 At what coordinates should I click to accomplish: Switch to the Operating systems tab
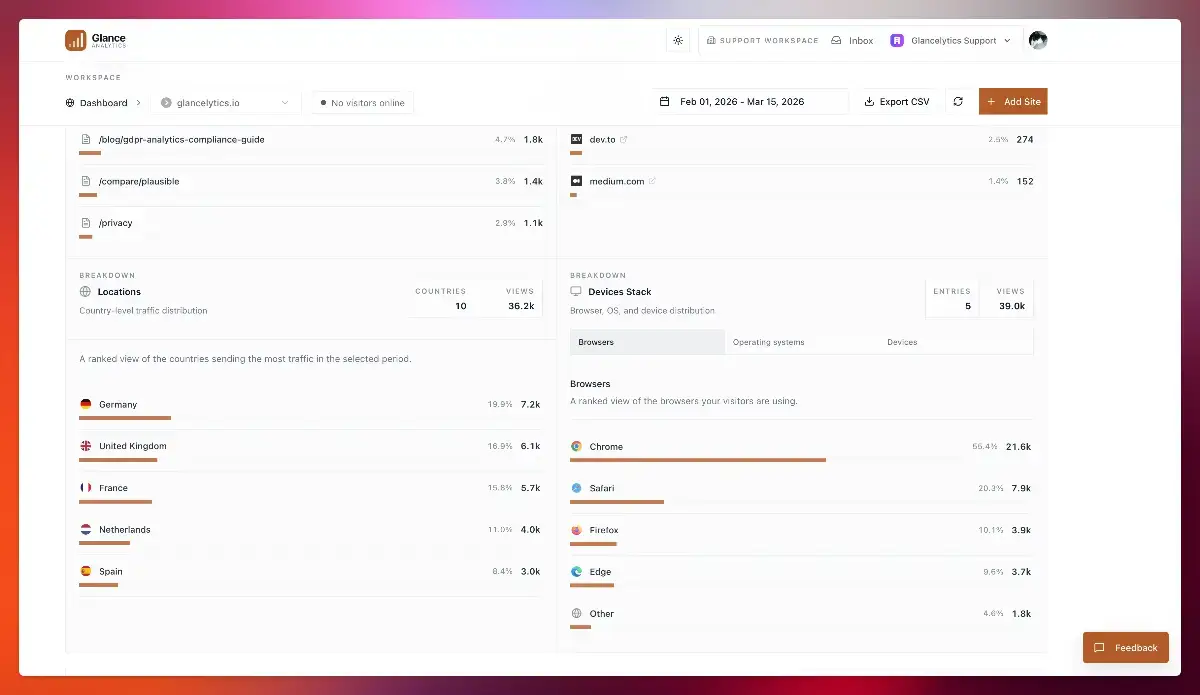click(768, 342)
